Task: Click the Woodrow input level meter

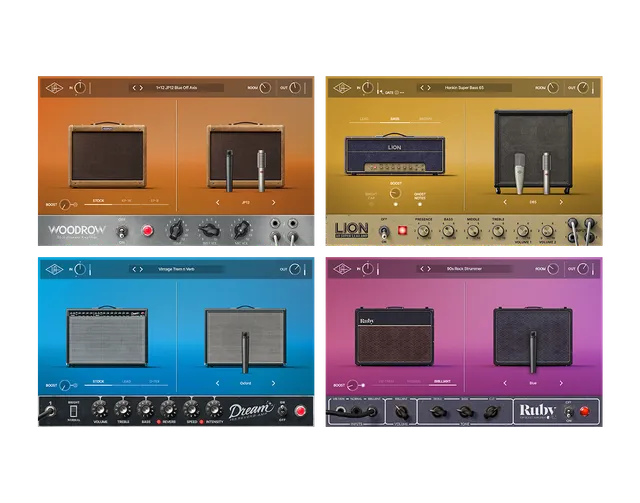Action: [90, 88]
